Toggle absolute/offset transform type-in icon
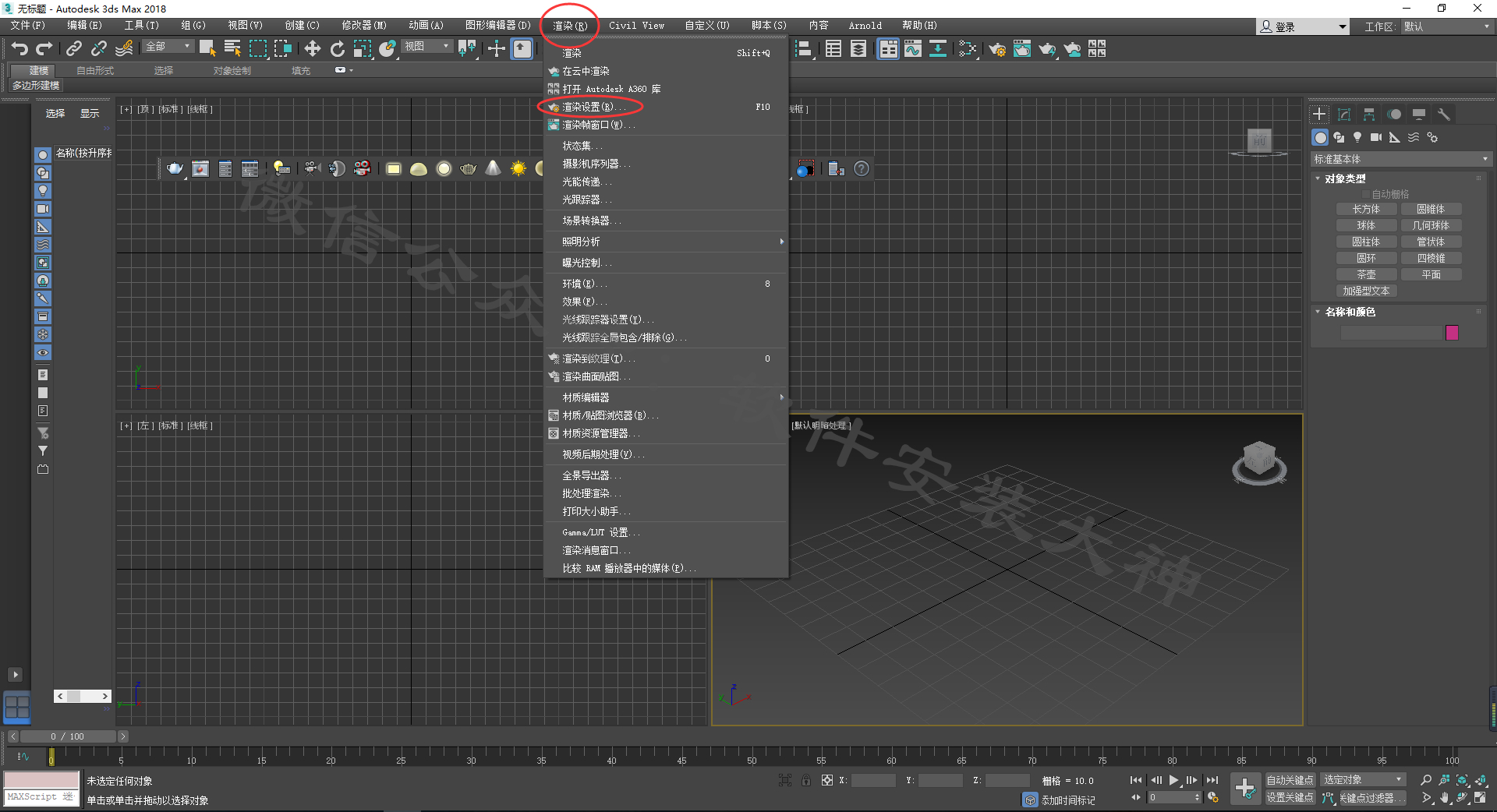Image resolution: width=1497 pixels, height=812 pixels. click(826, 780)
